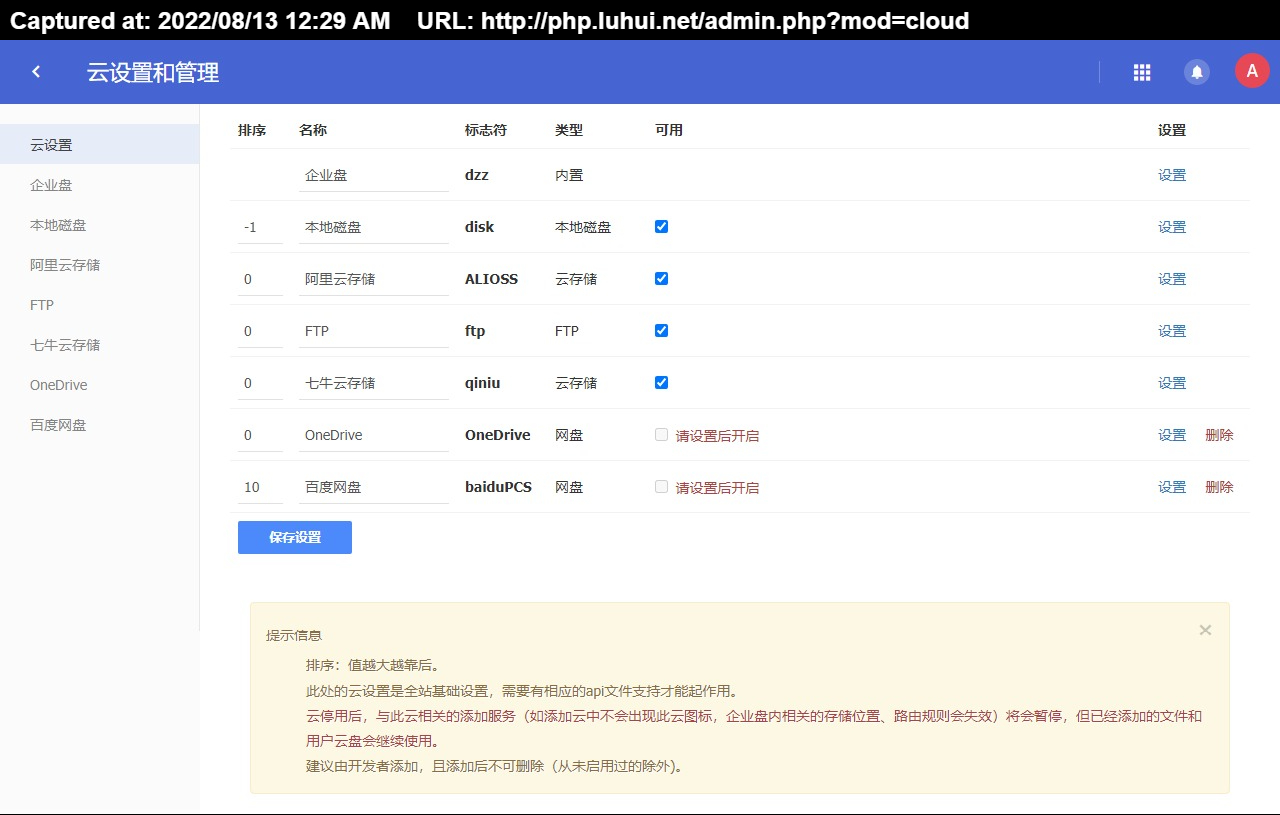Open OneDrive in the sidebar
1280x815 pixels.
(x=99, y=385)
